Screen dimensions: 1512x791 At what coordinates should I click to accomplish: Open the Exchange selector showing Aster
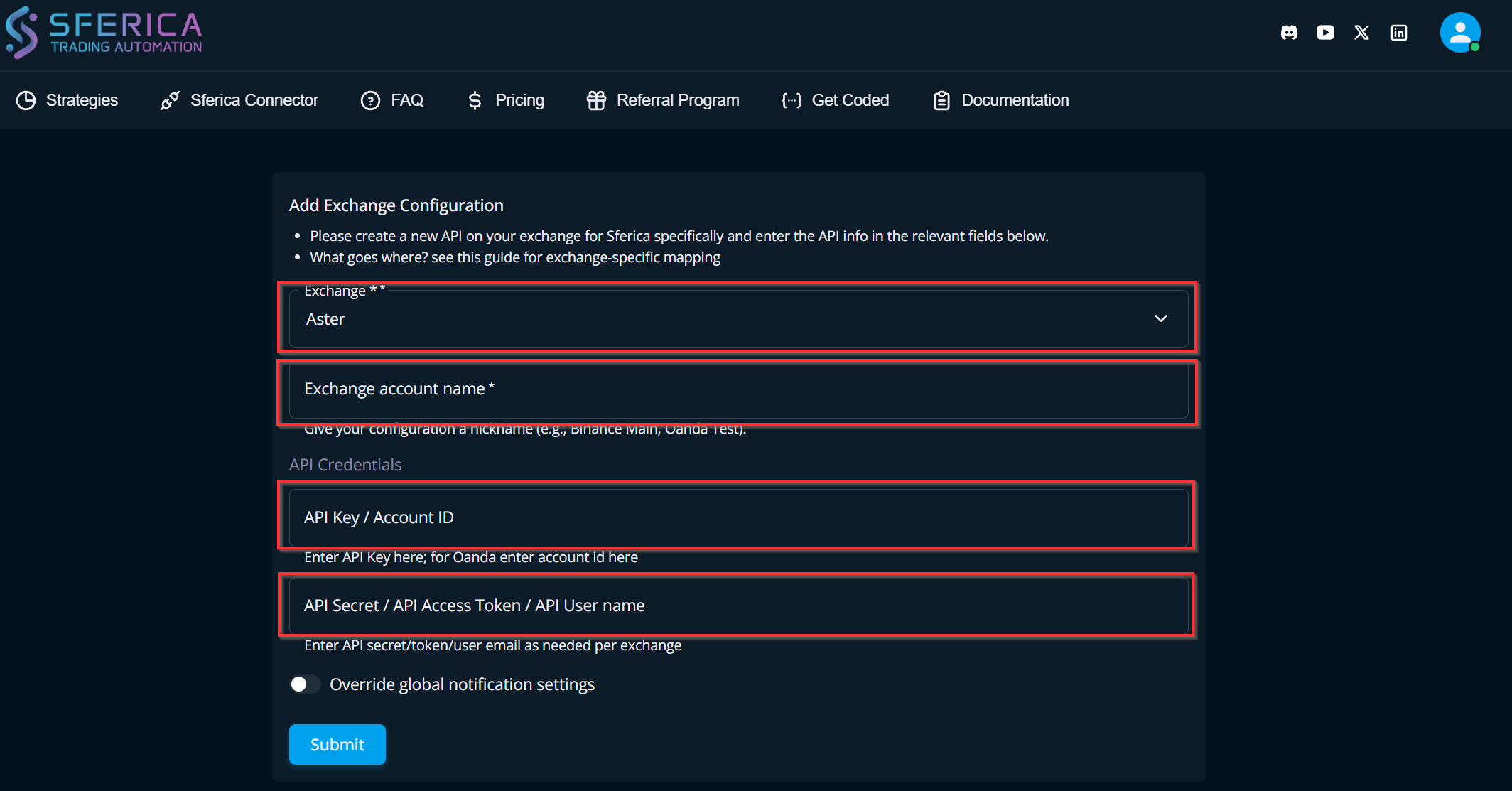[x=711, y=319]
